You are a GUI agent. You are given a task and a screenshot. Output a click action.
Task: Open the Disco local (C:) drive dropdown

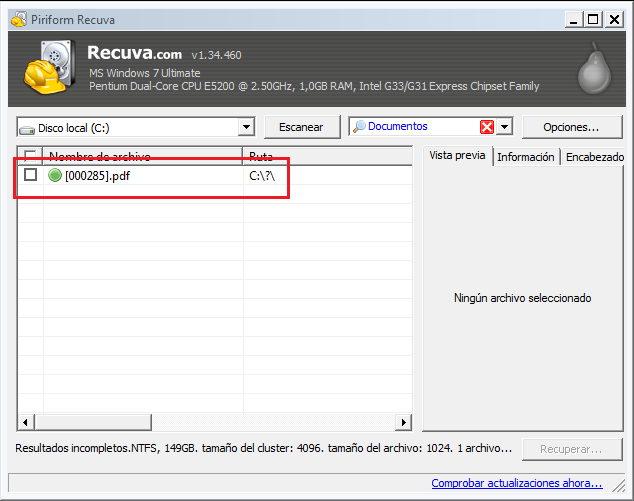[x=246, y=128]
